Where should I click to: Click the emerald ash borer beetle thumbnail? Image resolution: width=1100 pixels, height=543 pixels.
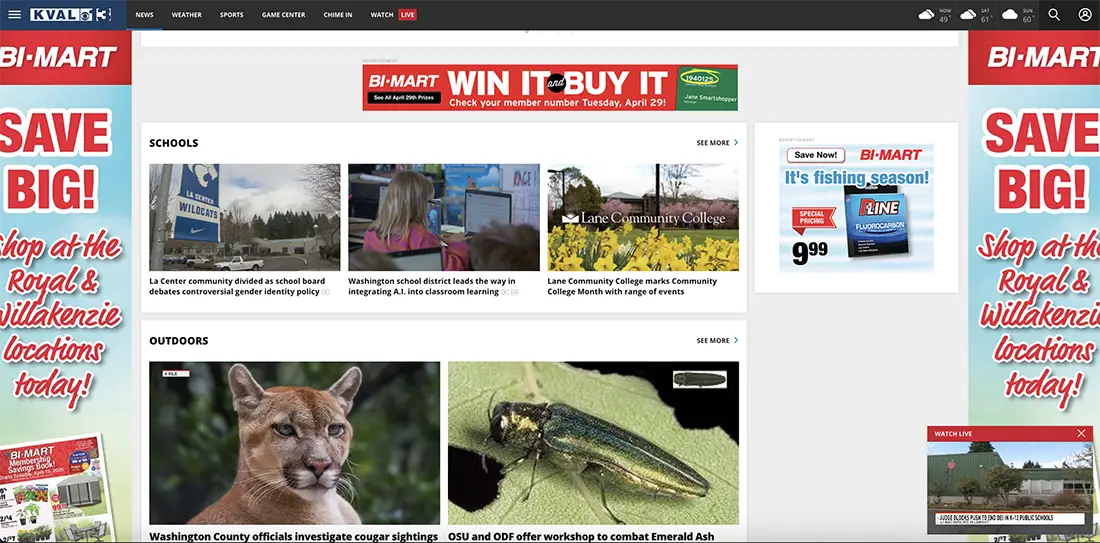[593, 443]
